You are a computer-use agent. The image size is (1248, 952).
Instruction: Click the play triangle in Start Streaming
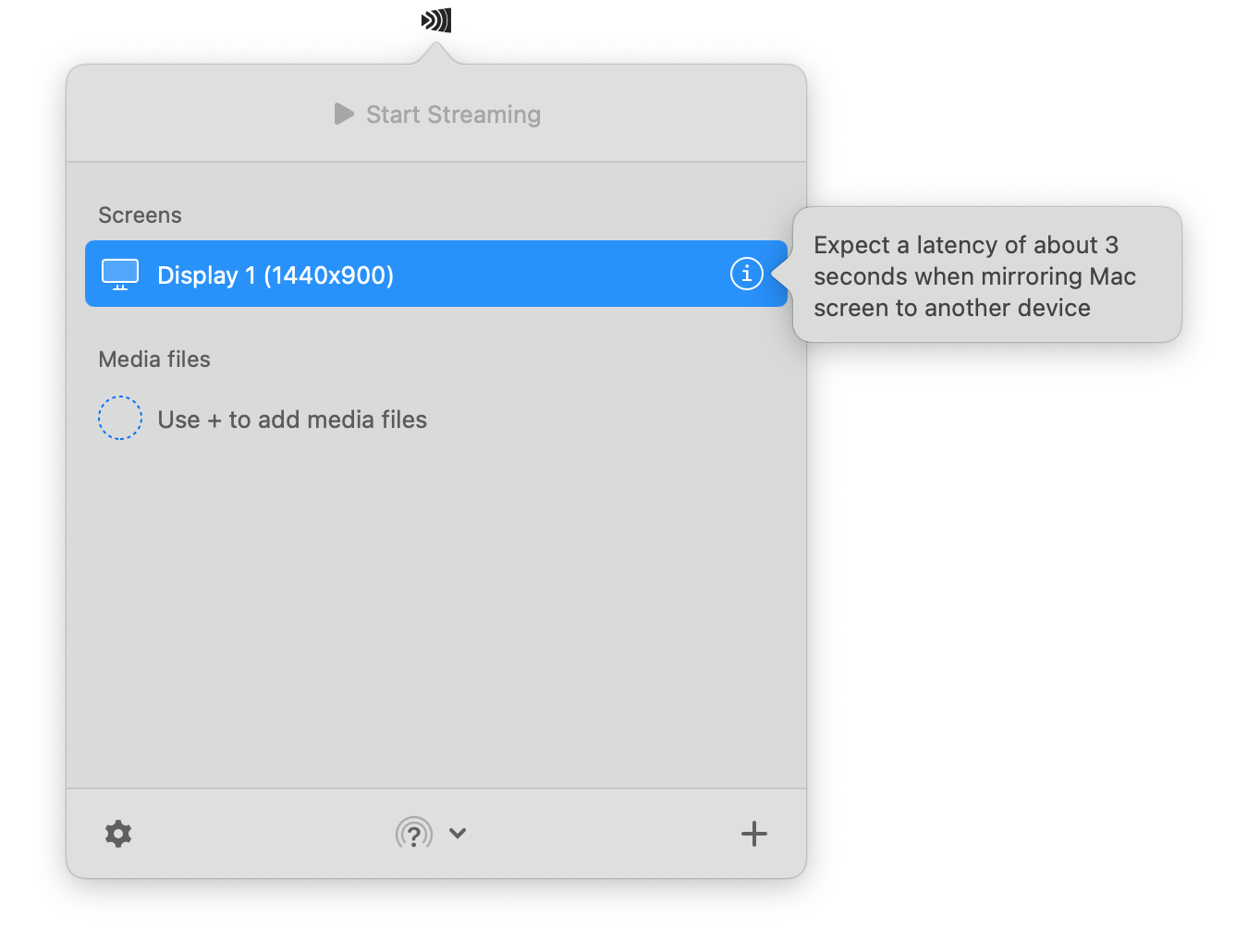tap(344, 114)
